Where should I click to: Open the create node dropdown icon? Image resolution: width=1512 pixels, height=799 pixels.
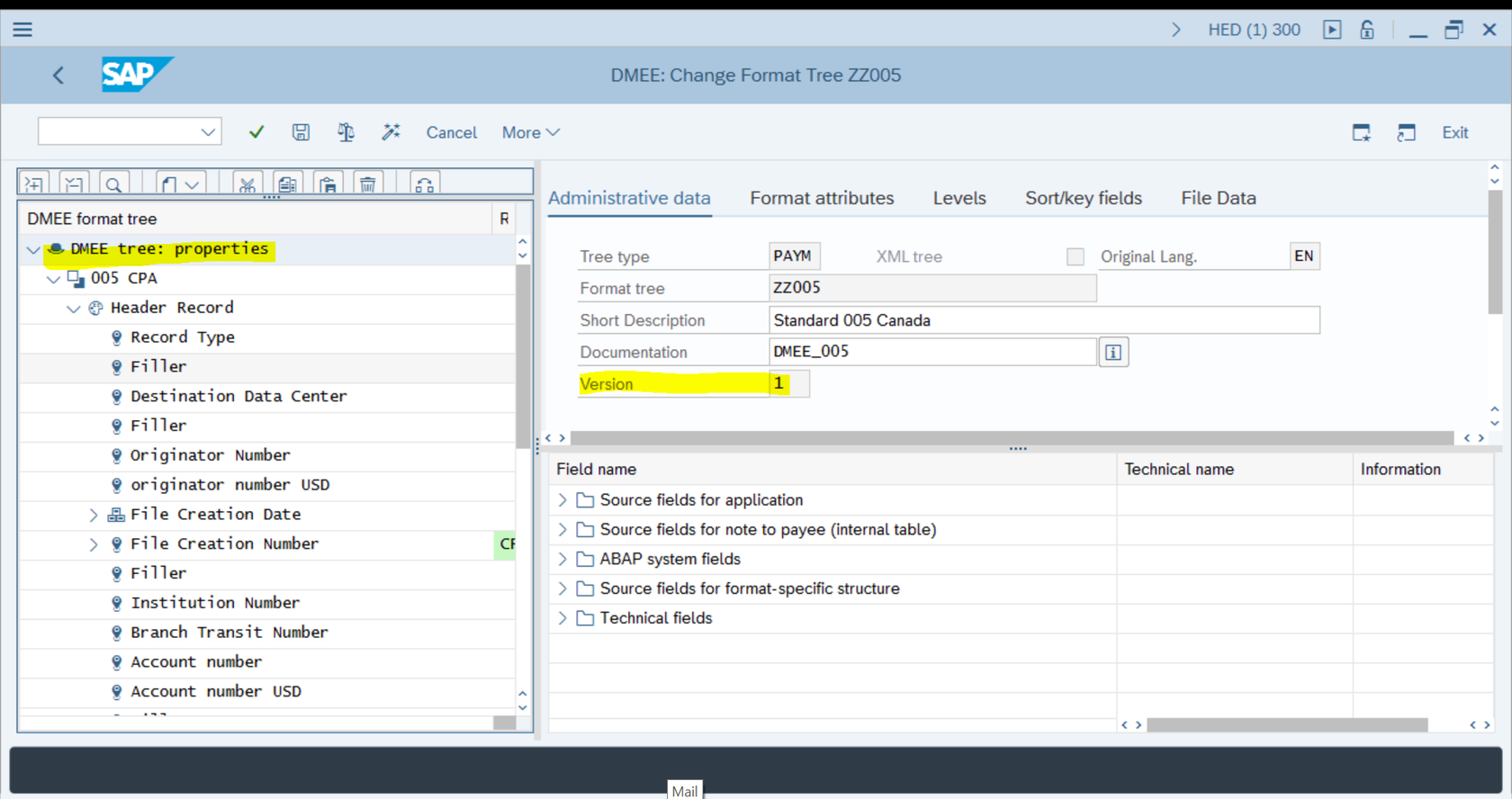pyautogui.click(x=180, y=184)
